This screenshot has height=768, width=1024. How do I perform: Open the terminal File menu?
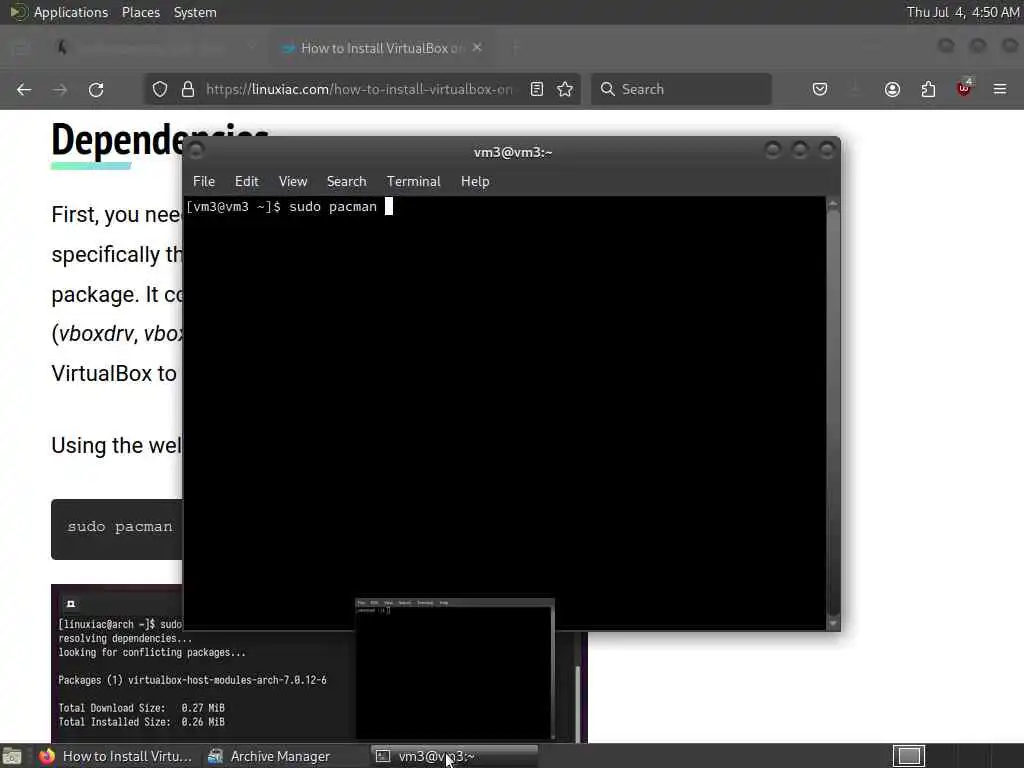[204, 182]
